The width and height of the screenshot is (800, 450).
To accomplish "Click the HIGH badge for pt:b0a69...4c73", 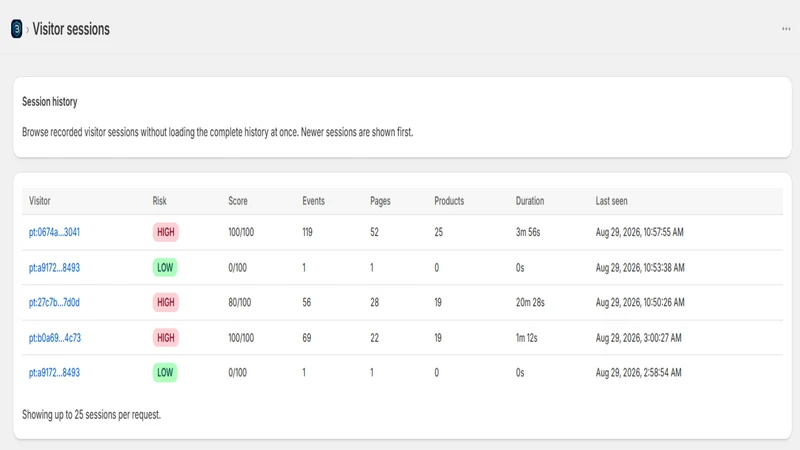I will pyautogui.click(x=165, y=338).
